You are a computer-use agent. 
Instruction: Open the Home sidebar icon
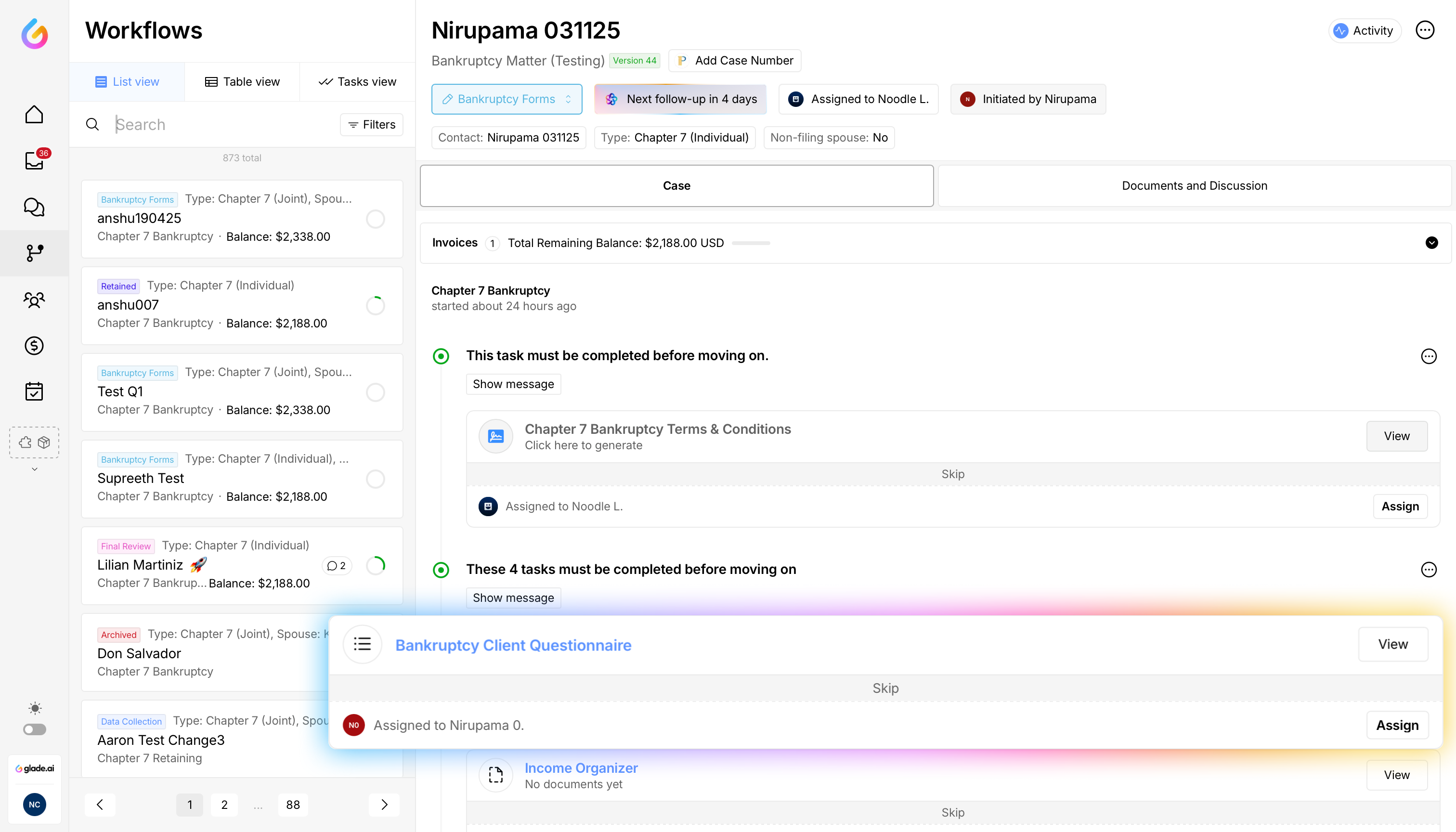(34, 114)
